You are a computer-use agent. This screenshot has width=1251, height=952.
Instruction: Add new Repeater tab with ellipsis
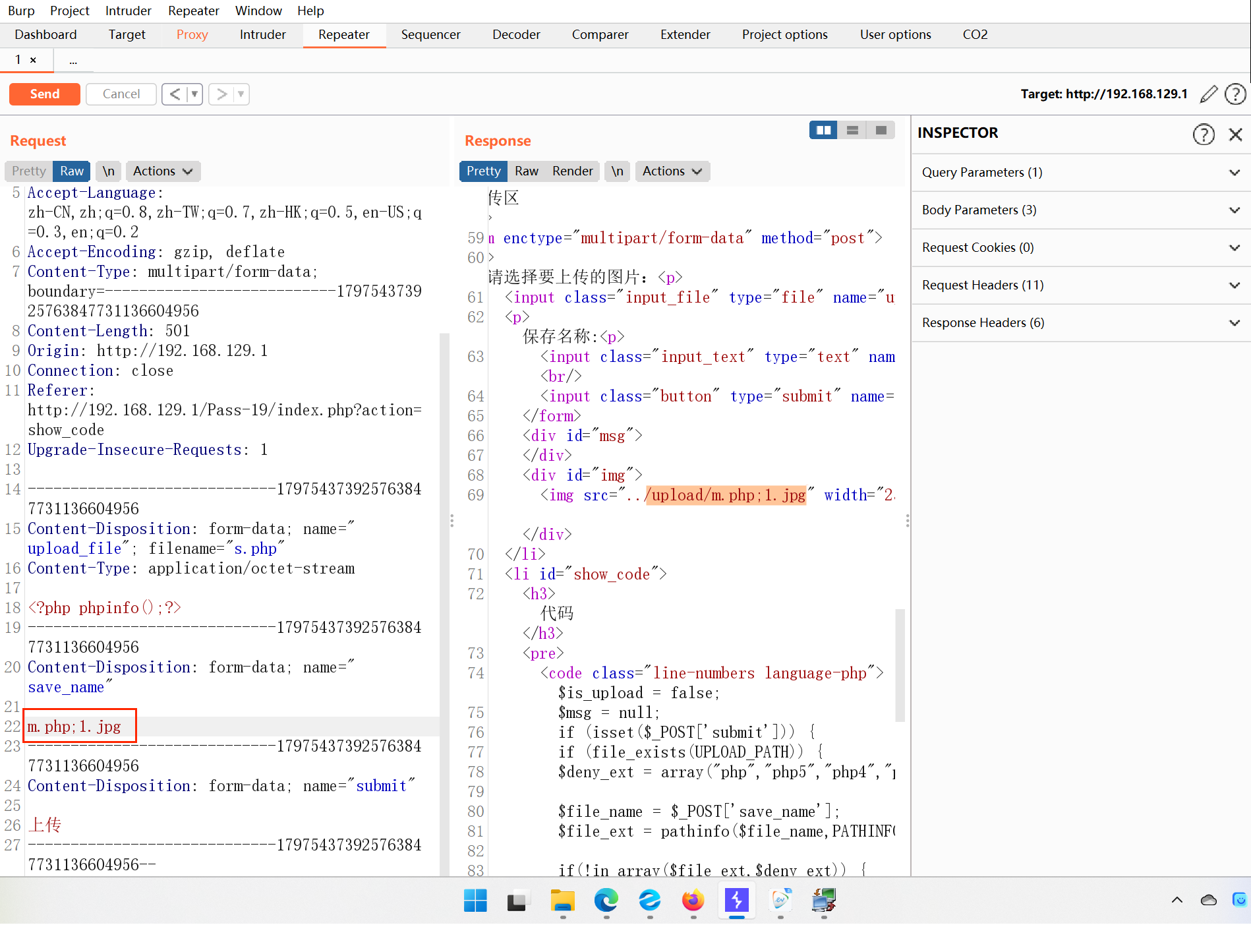point(73,61)
